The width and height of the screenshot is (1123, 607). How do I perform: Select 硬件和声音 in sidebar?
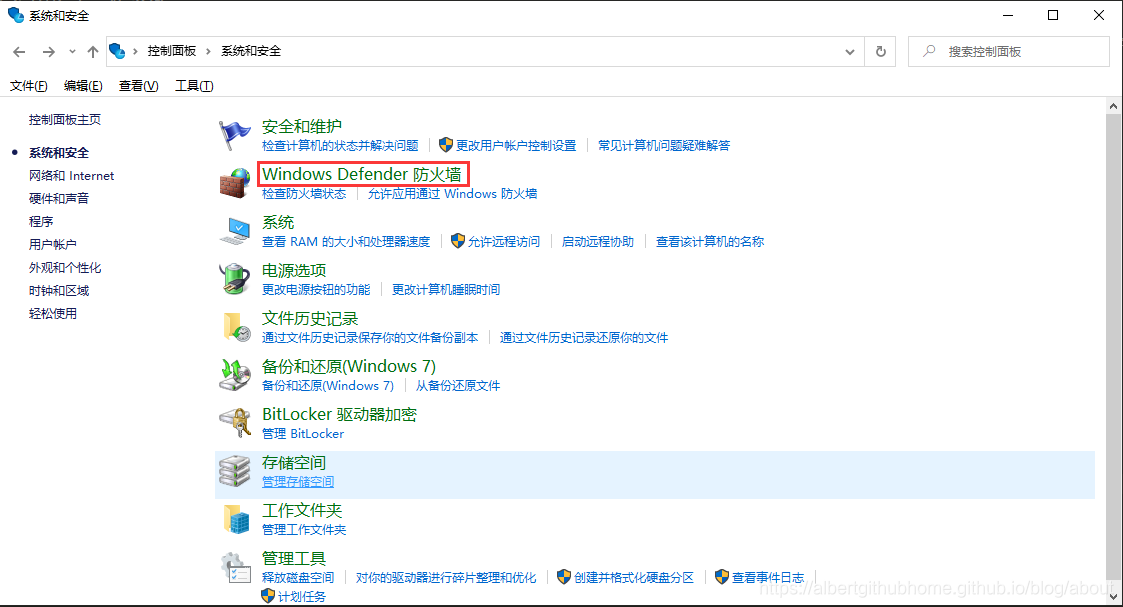pyautogui.click(x=59, y=198)
